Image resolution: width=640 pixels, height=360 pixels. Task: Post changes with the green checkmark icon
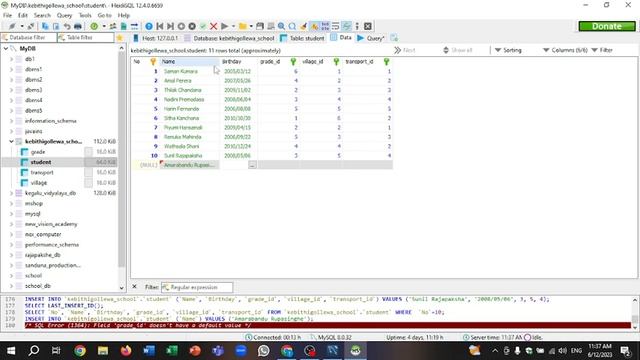pos(202,26)
